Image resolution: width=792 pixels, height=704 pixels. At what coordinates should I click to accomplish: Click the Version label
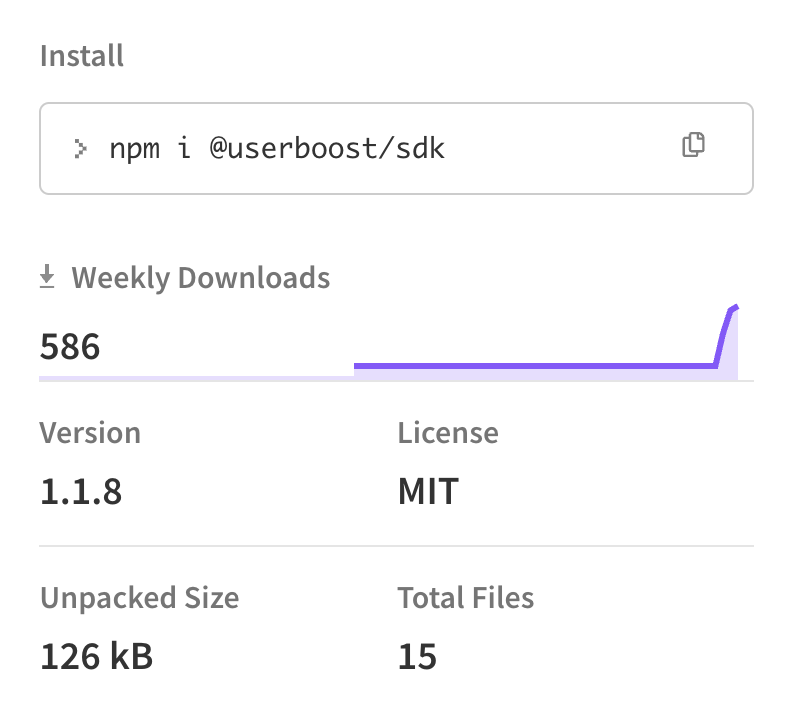90,433
